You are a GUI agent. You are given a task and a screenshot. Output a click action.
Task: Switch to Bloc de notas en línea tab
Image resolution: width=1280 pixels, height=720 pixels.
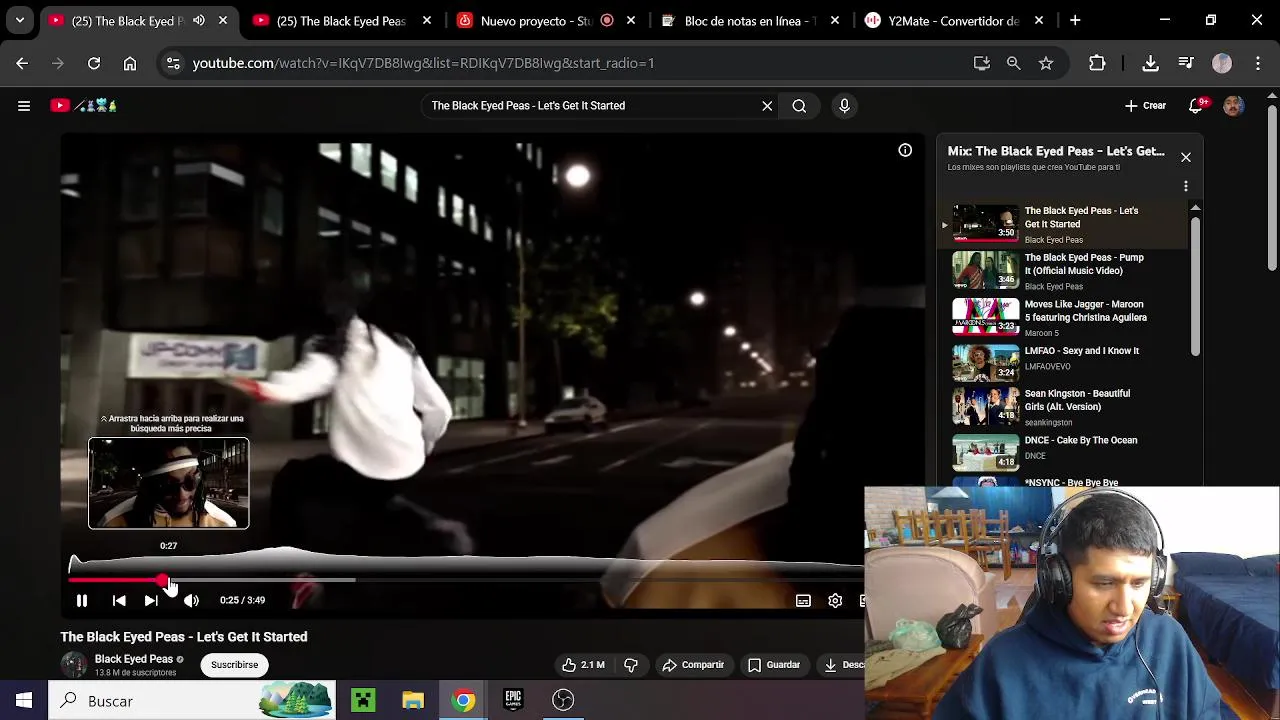point(750,20)
